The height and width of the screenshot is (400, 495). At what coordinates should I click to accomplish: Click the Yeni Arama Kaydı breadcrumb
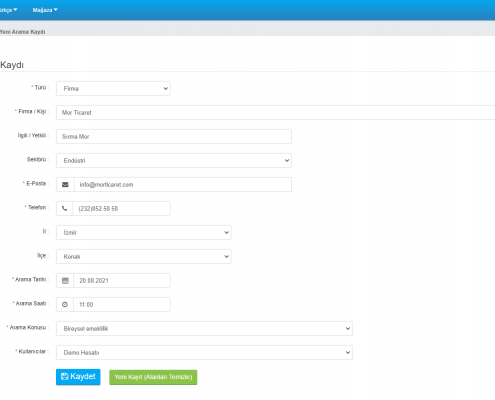click(x=23, y=32)
